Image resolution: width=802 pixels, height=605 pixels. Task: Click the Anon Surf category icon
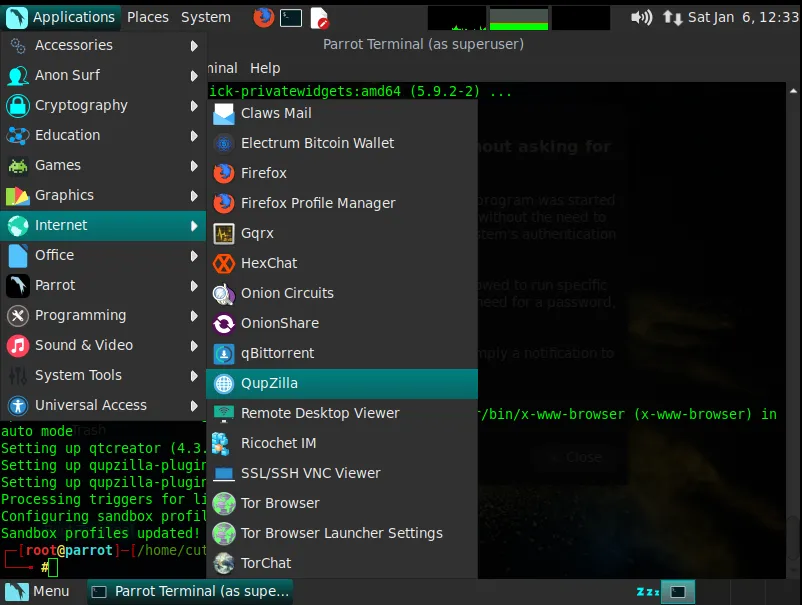pos(18,76)
